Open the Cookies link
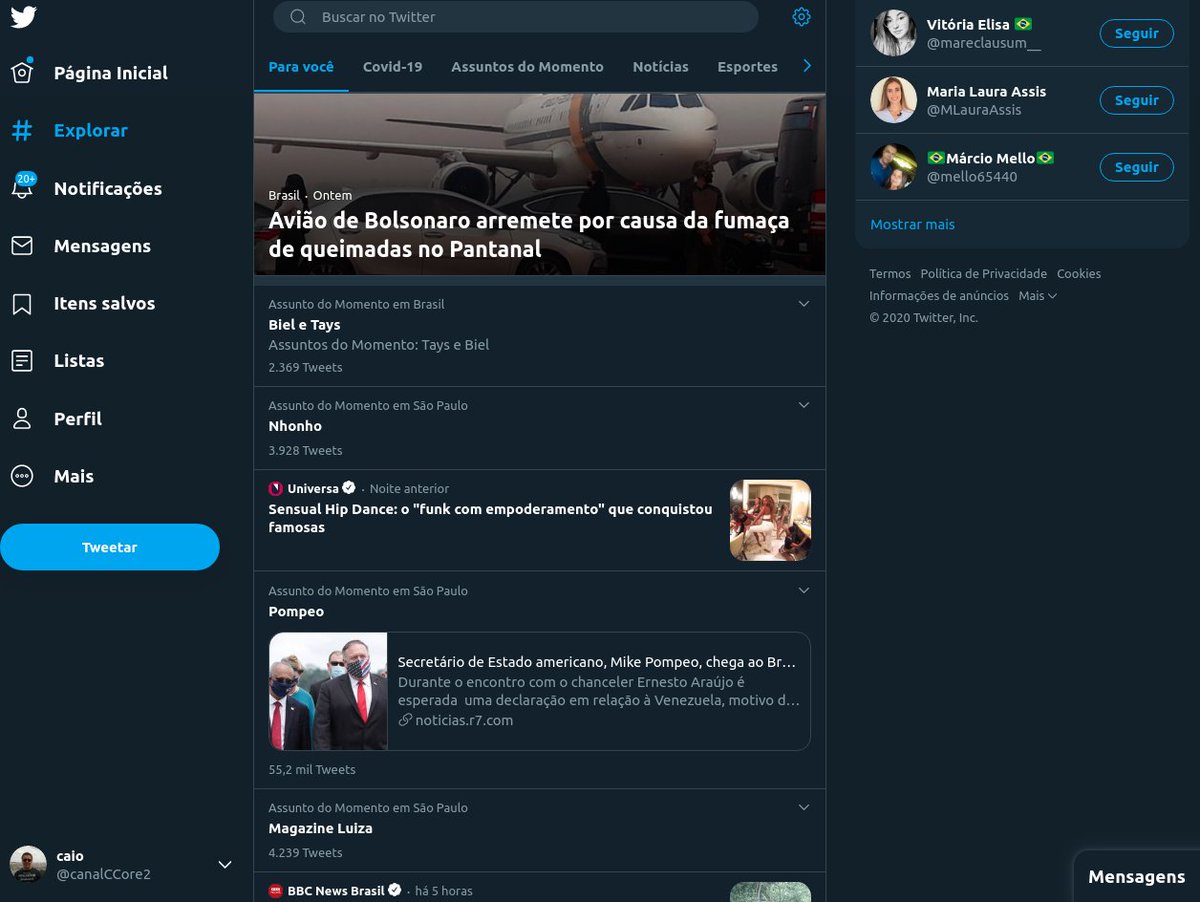1200x902 pixels. 1078,273
